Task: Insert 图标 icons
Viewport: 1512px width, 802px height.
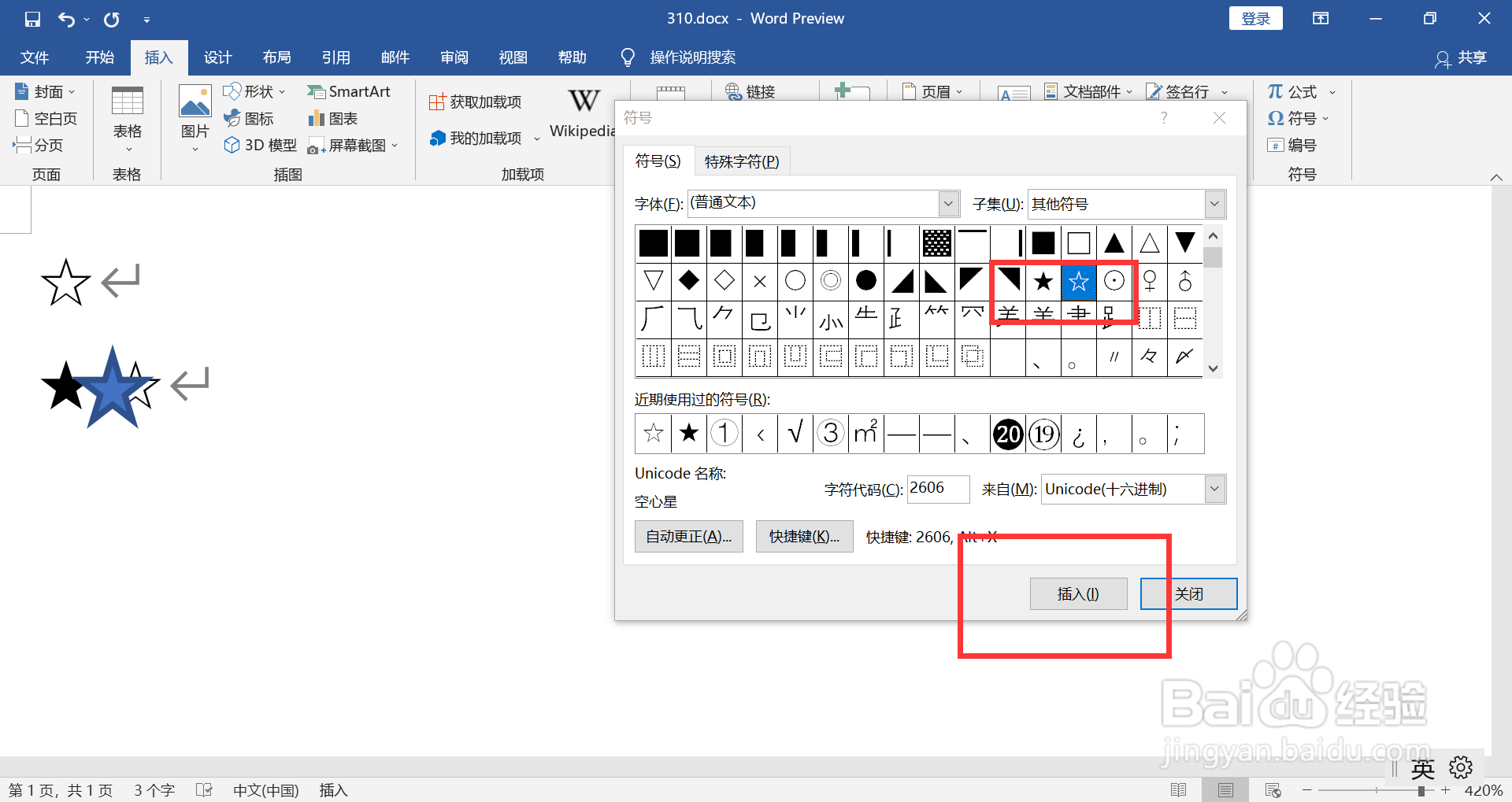Action: coord(249,119)
